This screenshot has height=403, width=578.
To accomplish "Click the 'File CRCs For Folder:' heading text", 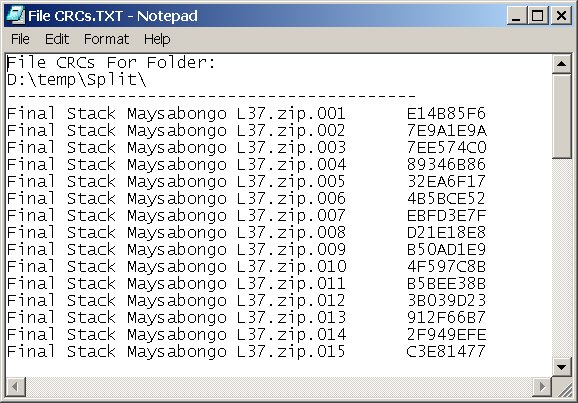I will point(111,62).
